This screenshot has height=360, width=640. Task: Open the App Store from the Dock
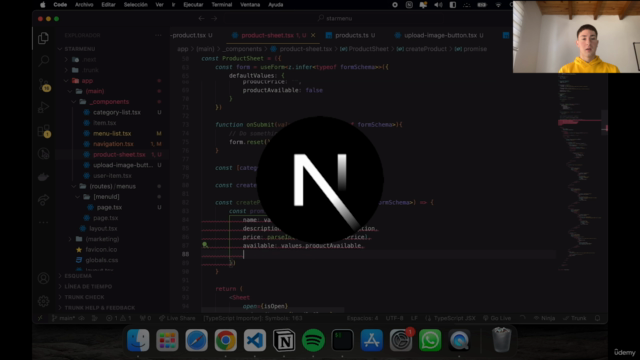(371, 340)
